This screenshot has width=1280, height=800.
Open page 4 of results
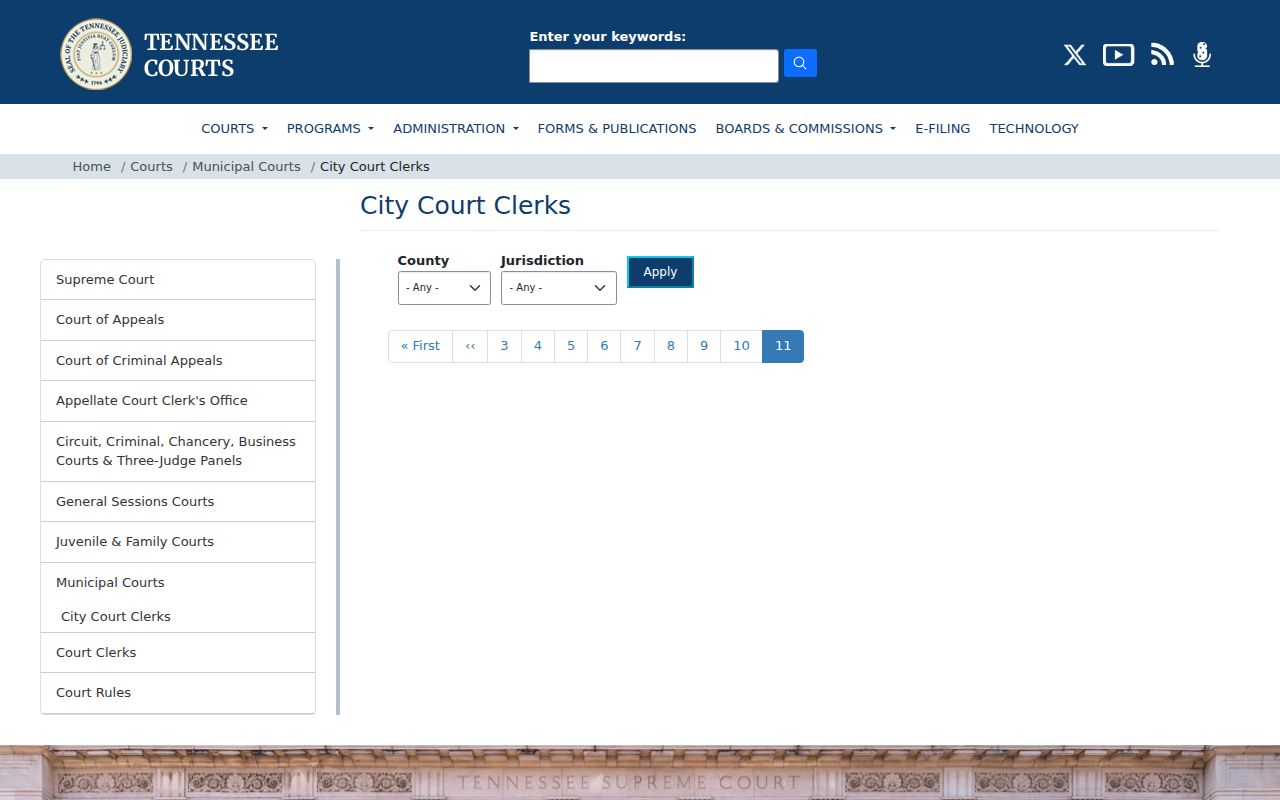[x=538, y=346]
